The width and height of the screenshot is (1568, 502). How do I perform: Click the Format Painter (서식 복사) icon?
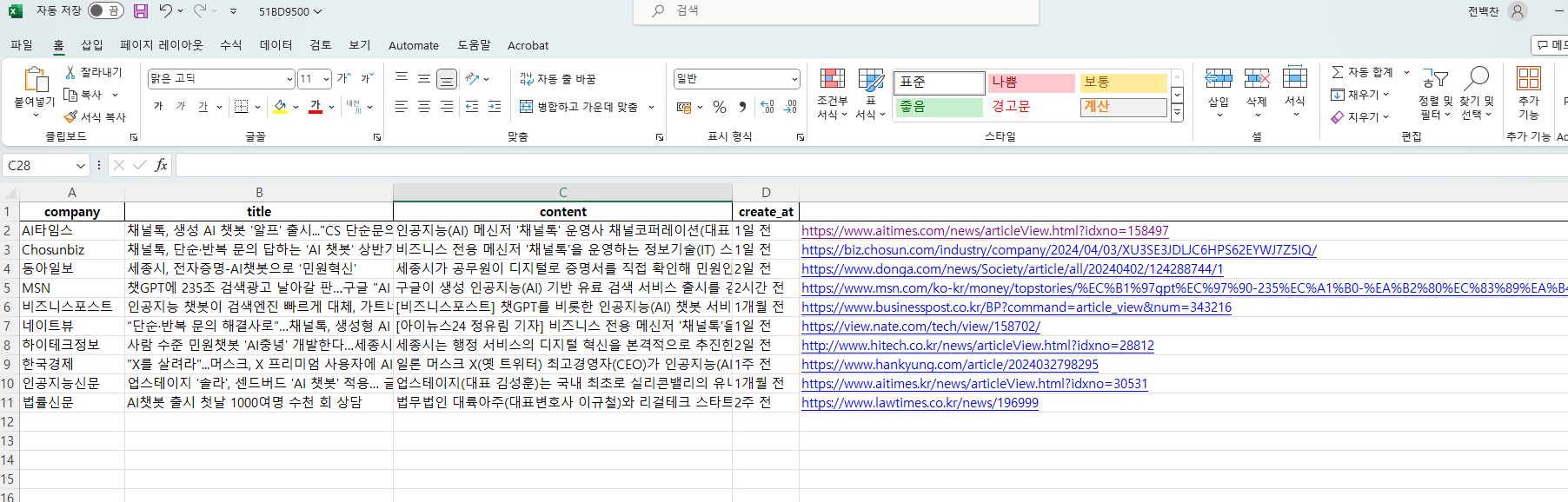70,117
